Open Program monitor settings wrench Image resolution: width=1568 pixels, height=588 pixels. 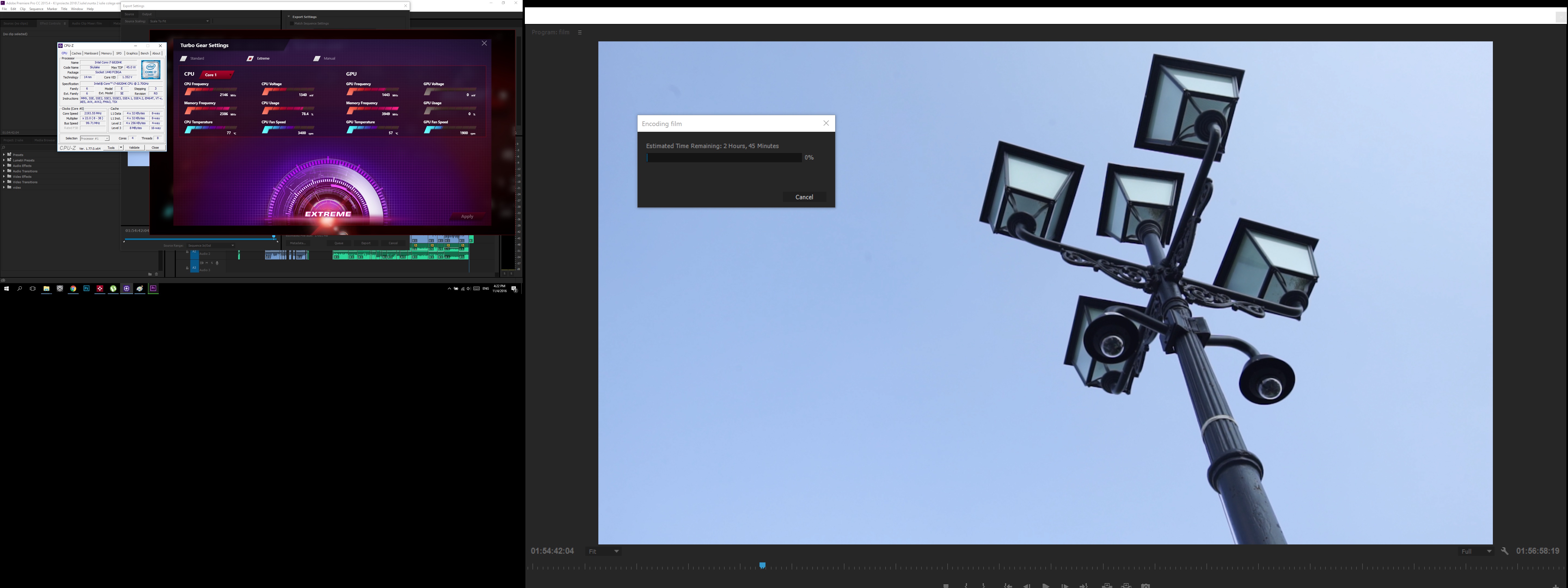pos(1505,551)
